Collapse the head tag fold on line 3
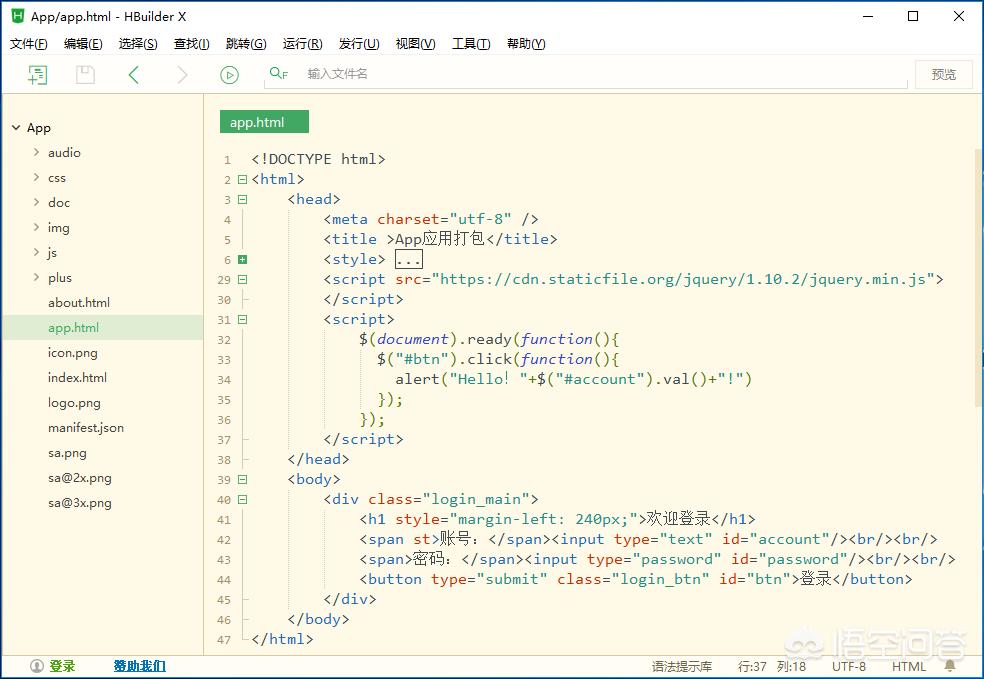 click(x=243, y=200)
